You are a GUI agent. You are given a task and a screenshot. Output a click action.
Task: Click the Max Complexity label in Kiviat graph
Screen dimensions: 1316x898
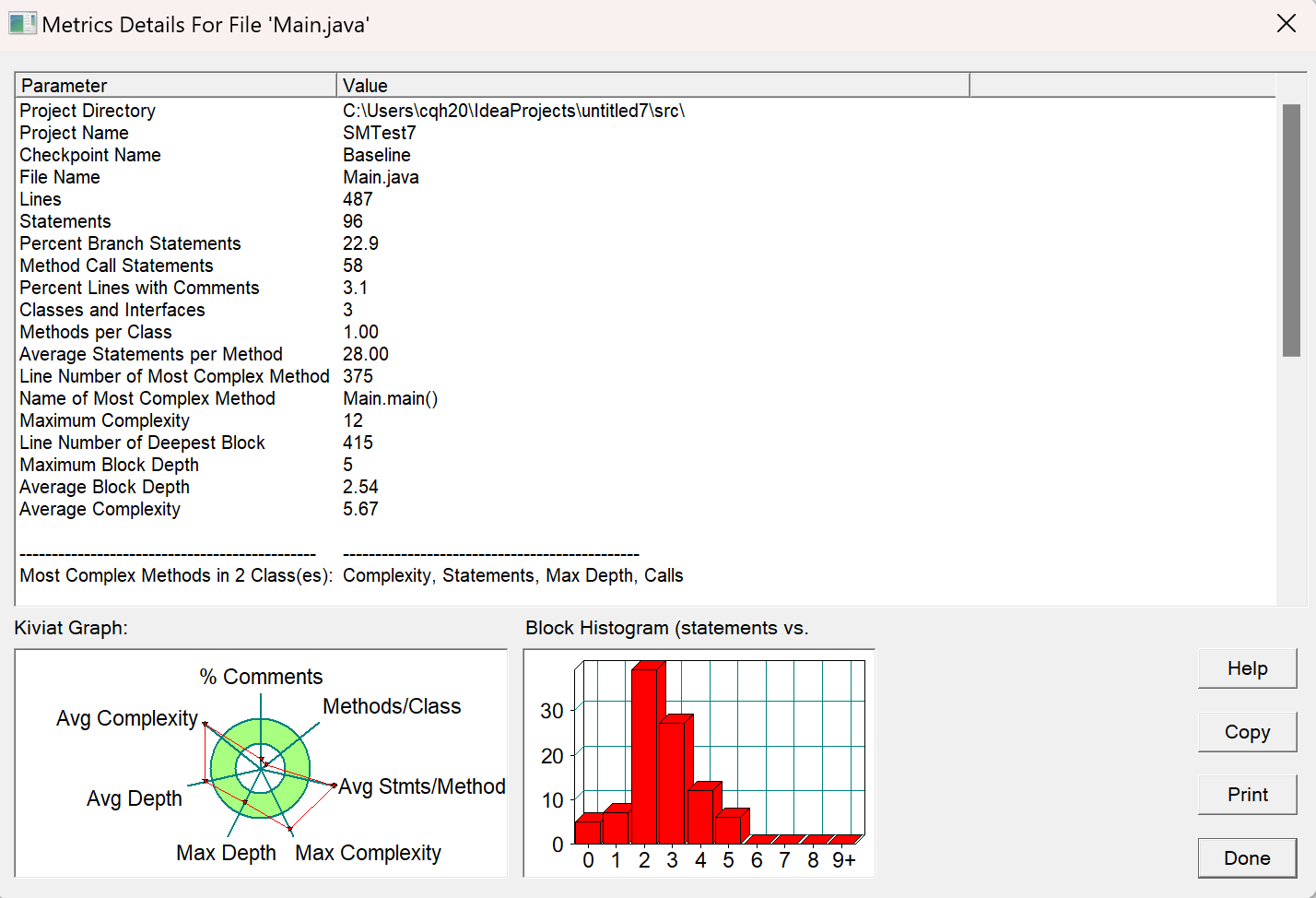[x=368, y=853]
